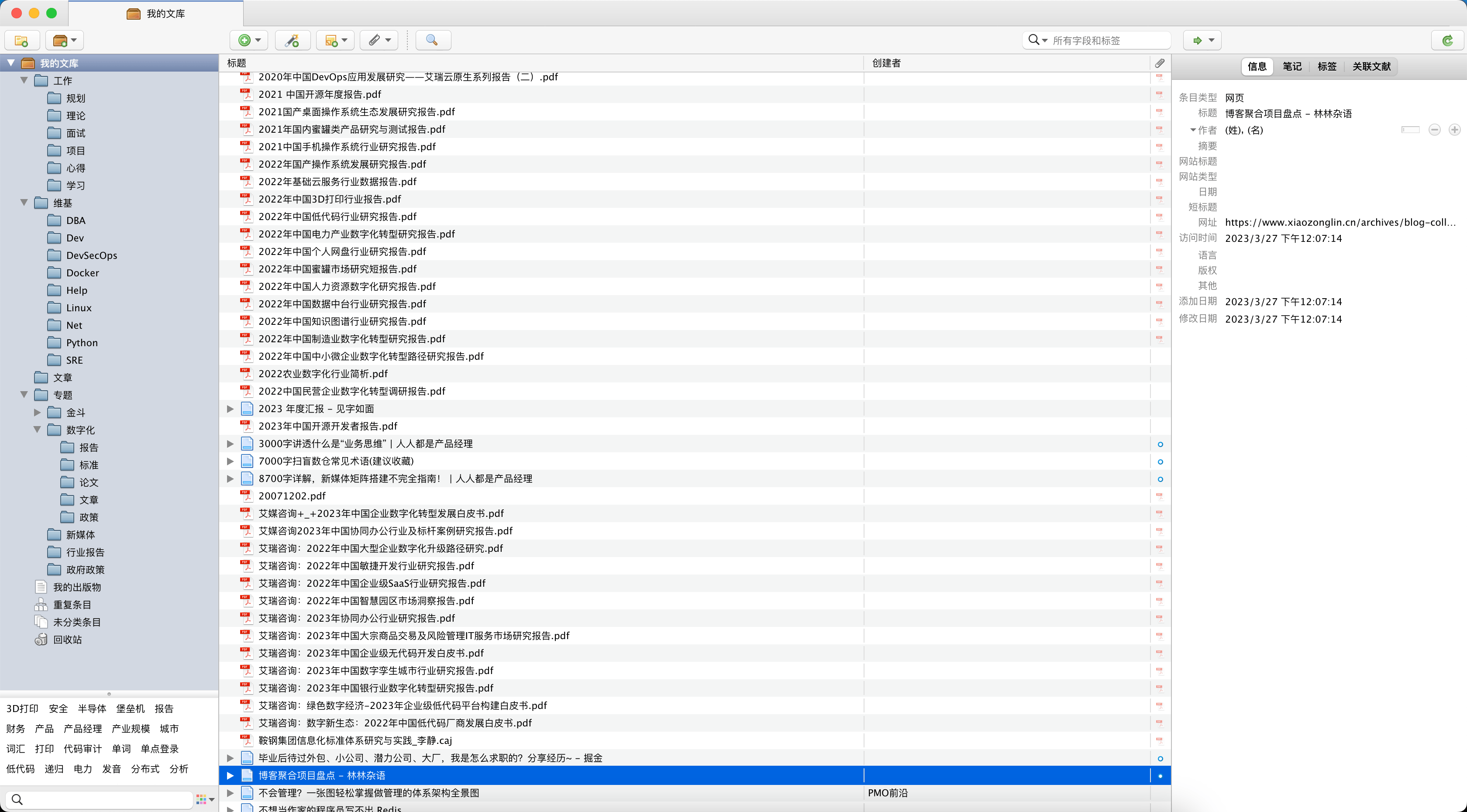Viewport: 1467px width, 812px height.
Task: Switch author name field mode toggle
Action: (1411, 130)
